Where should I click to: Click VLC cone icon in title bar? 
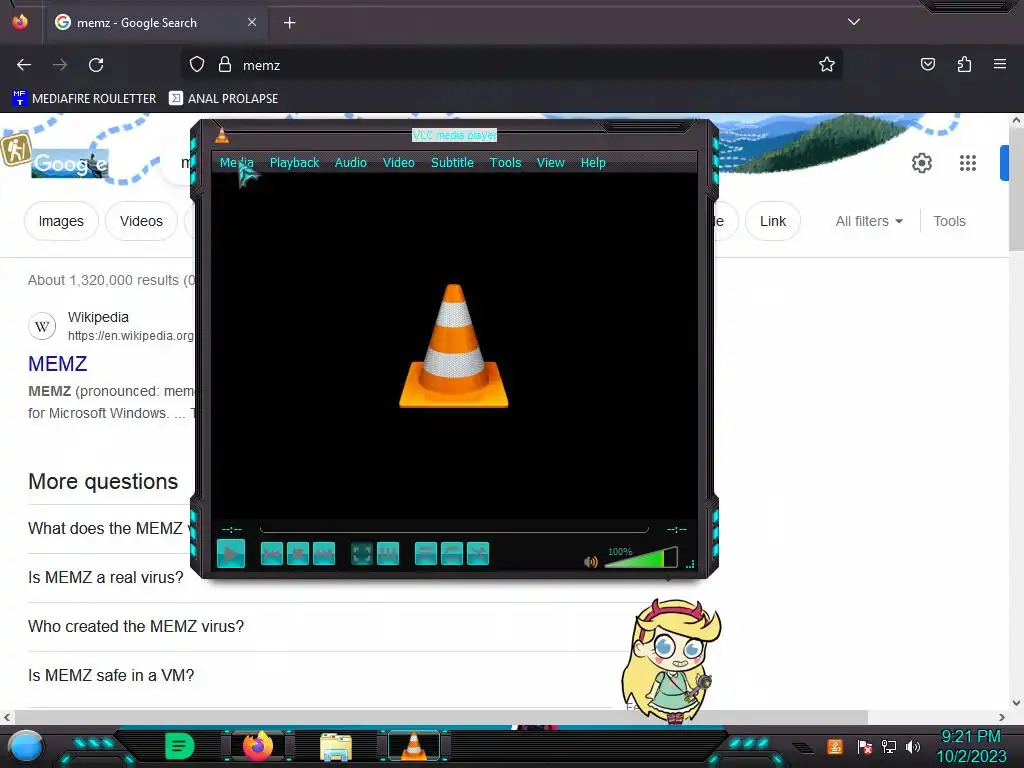click(222, 135)
